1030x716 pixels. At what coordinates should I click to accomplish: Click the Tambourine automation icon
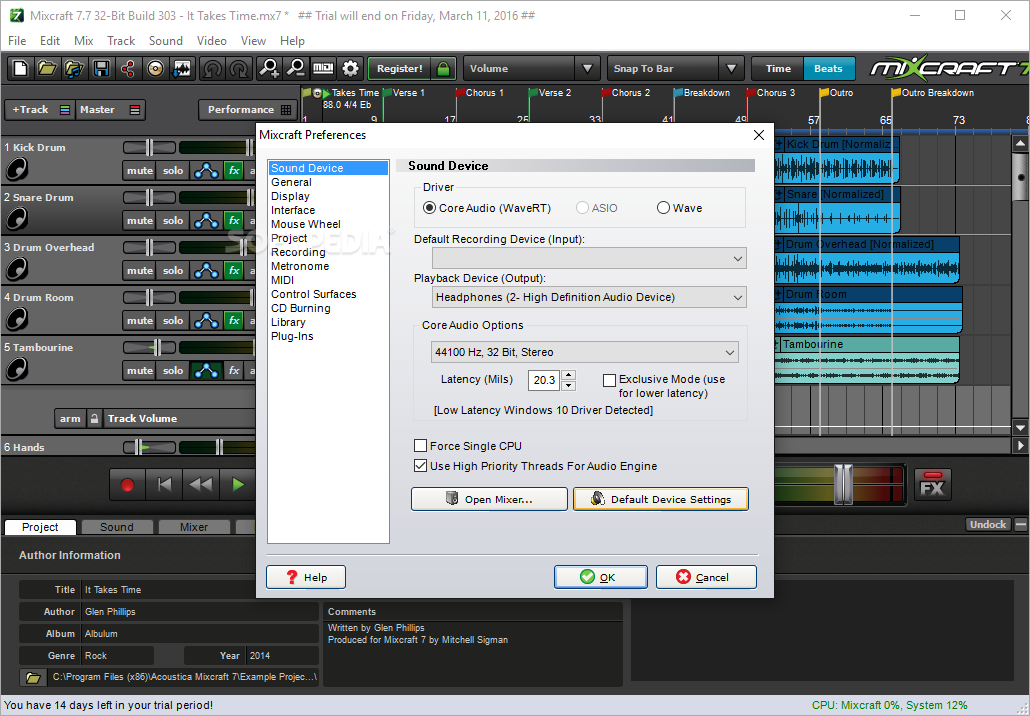[206, 370]
